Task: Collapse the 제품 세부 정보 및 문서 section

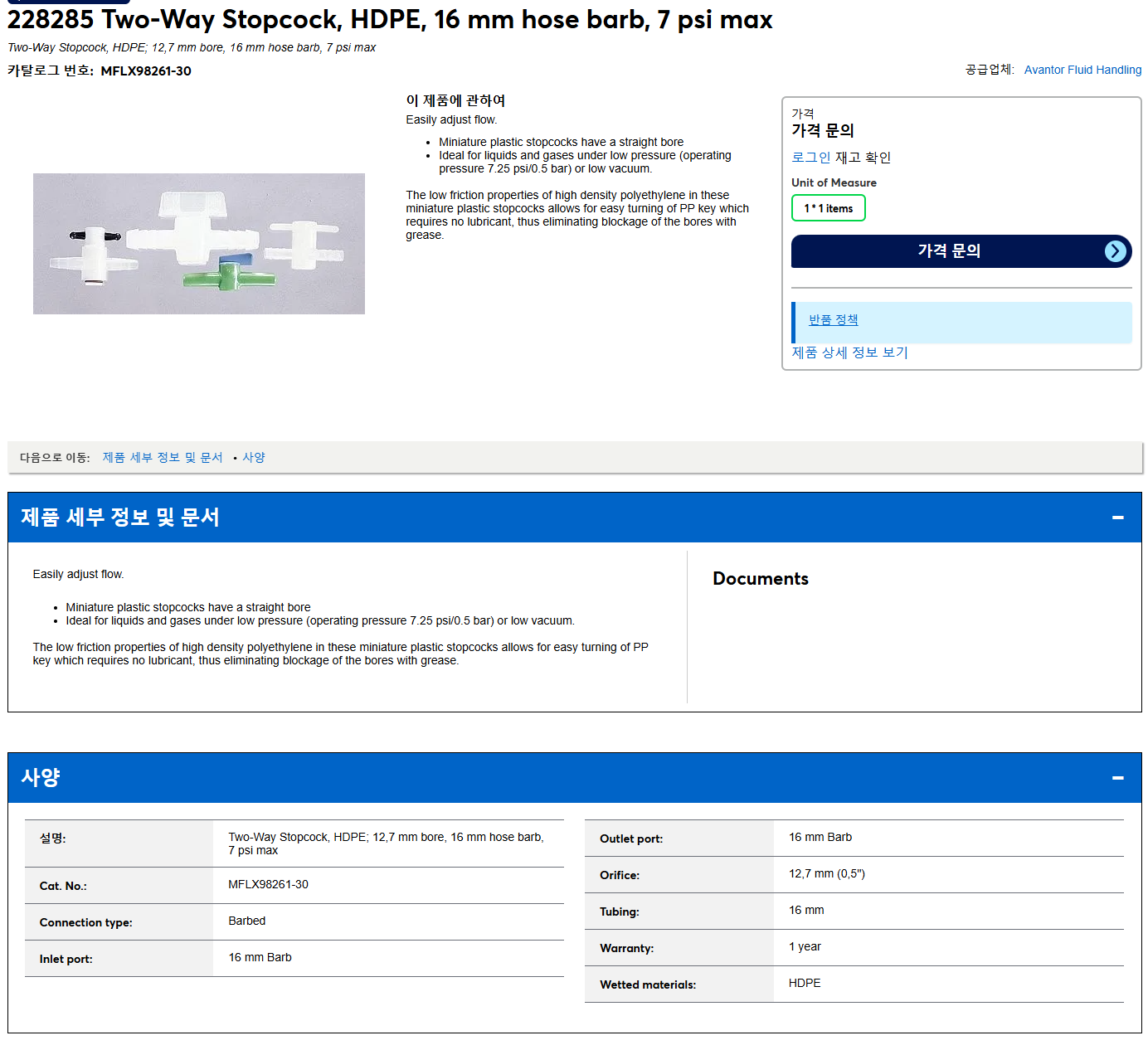Action: point(1117,518)
